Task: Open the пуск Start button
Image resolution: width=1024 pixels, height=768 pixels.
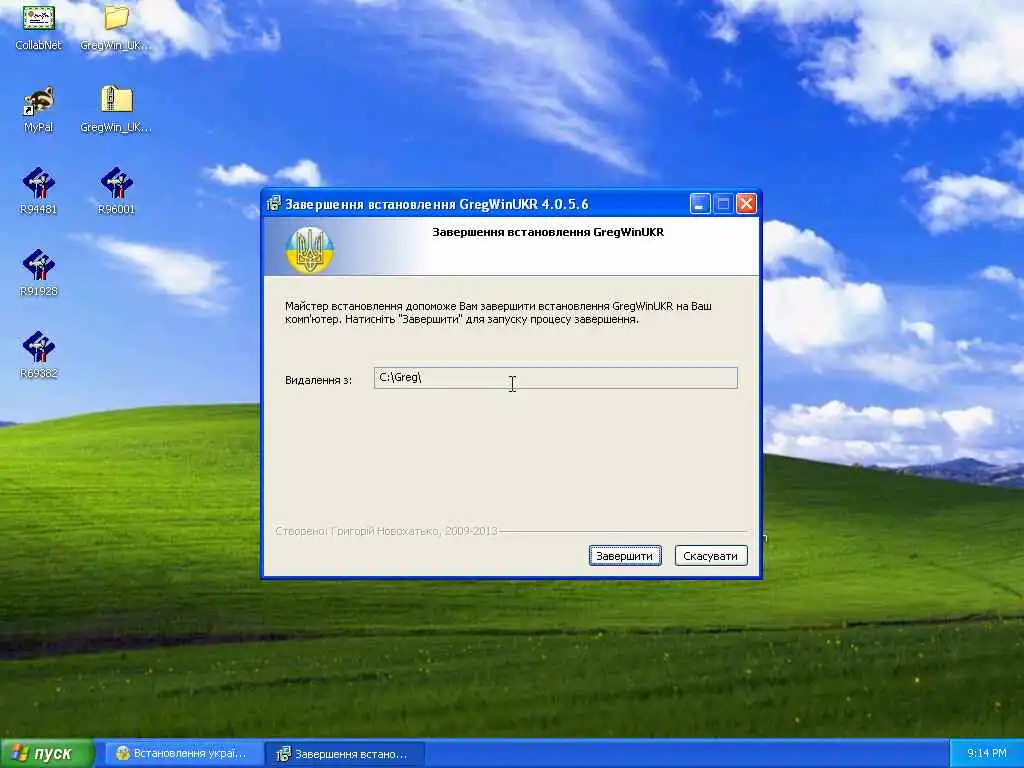Action: (47, 754)
